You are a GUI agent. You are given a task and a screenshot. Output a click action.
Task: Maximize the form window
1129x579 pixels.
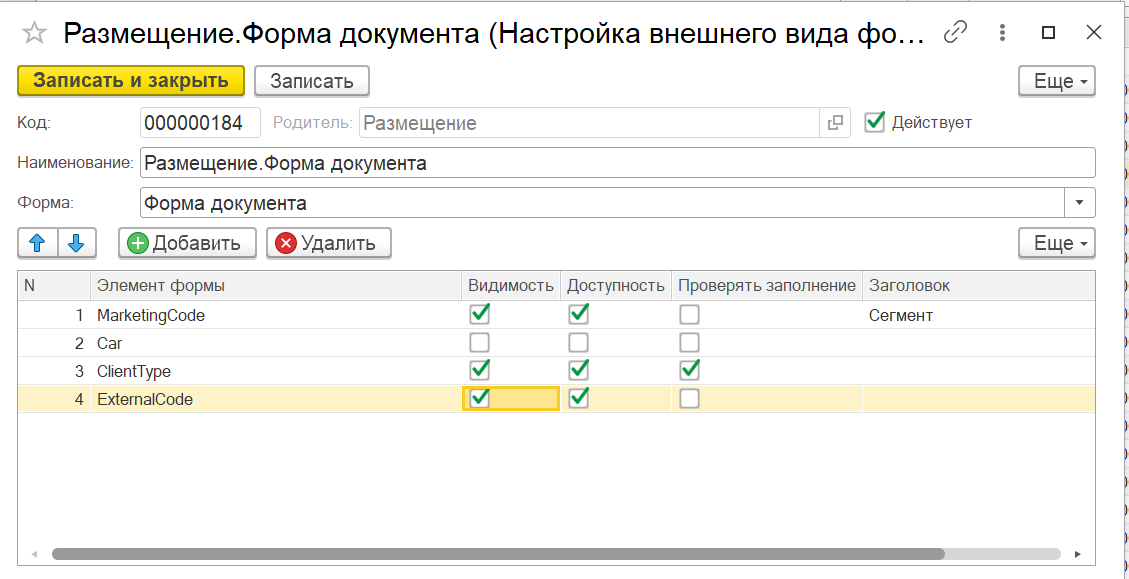tap(1048, 32)
